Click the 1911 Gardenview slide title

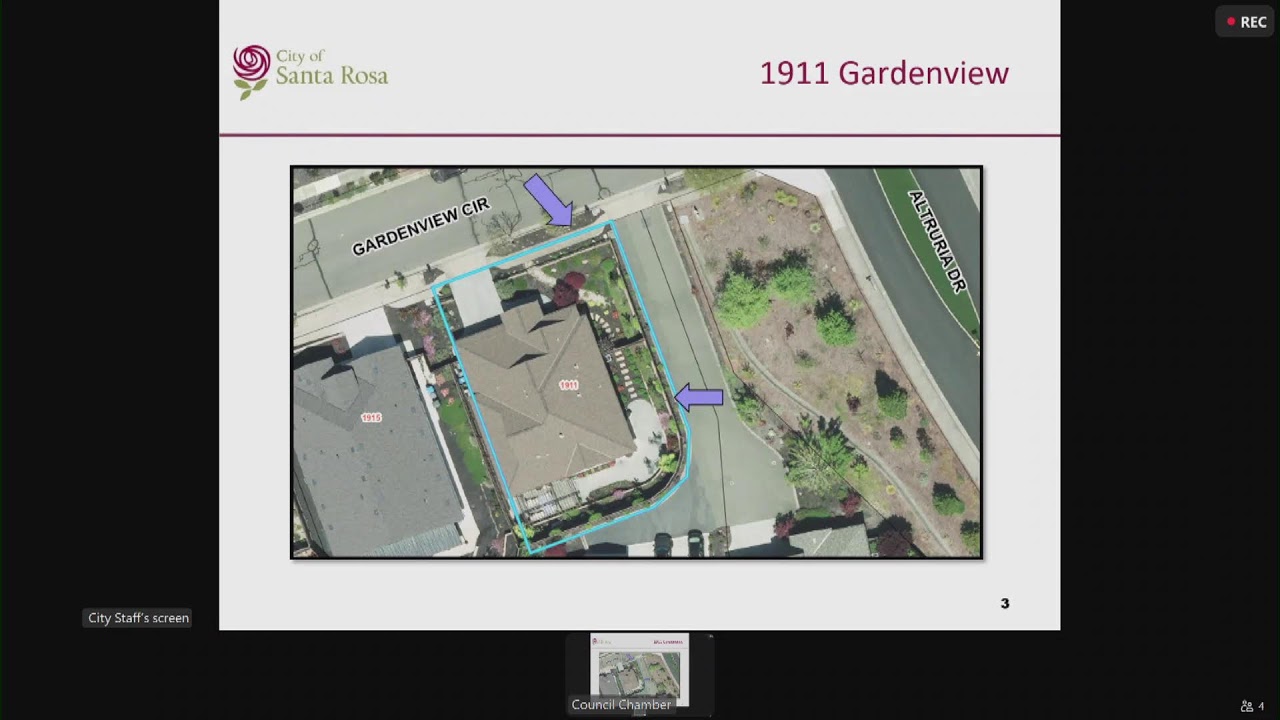884,73
